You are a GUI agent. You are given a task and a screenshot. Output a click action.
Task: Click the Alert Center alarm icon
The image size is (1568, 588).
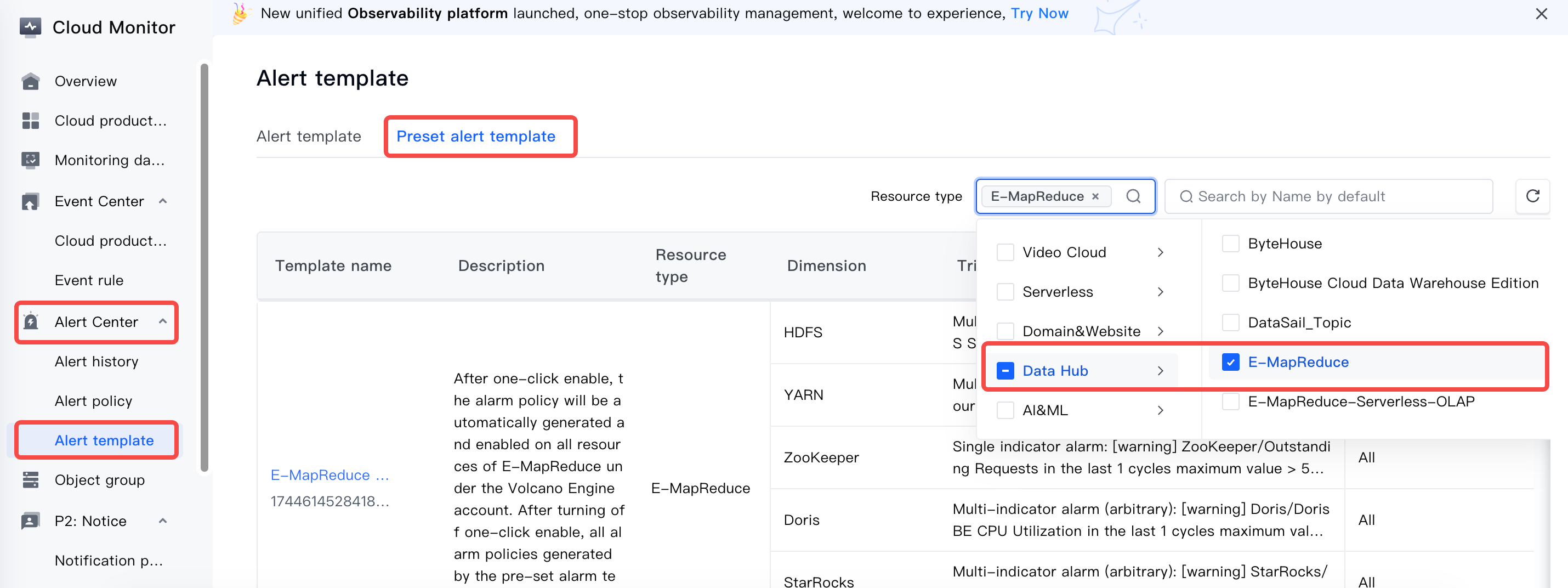tap(31, 321)
